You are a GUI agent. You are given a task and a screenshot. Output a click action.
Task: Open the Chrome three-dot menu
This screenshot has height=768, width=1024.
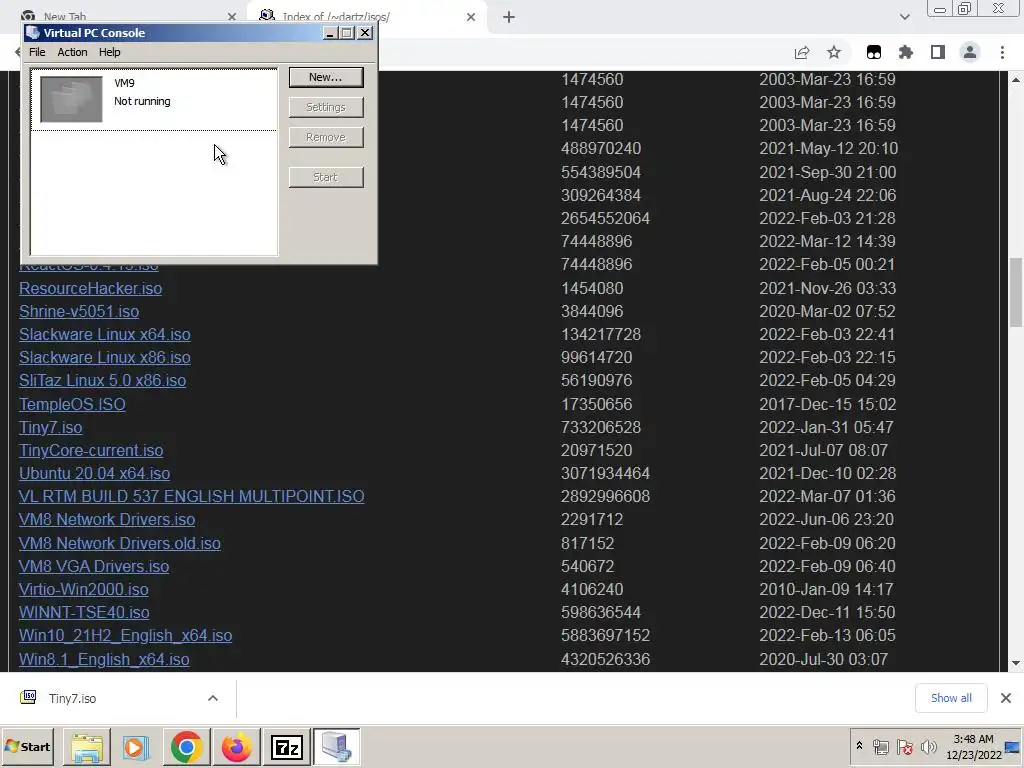[1002, 52]
